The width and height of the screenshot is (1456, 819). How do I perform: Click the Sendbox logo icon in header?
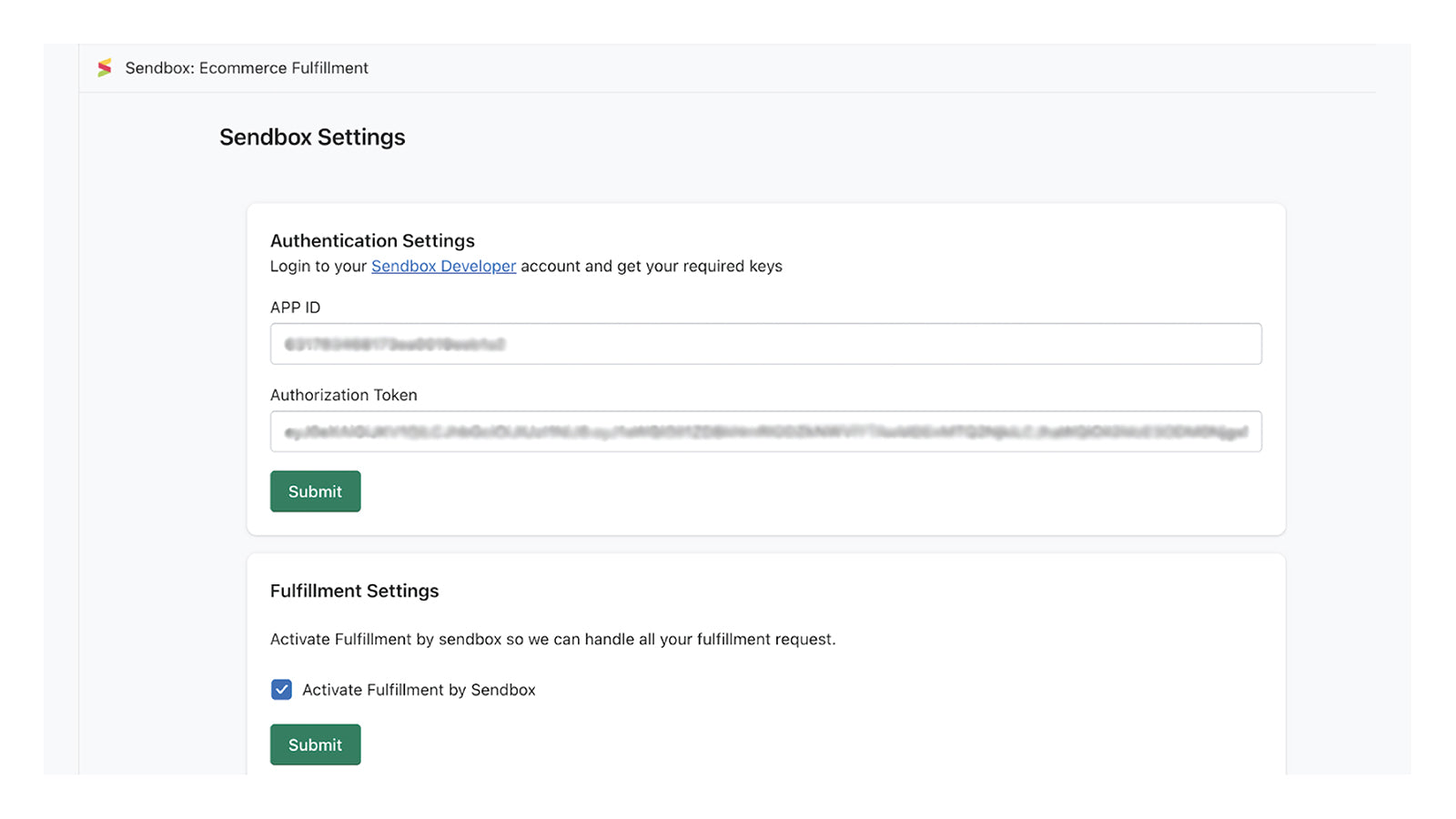pos(105,67)
